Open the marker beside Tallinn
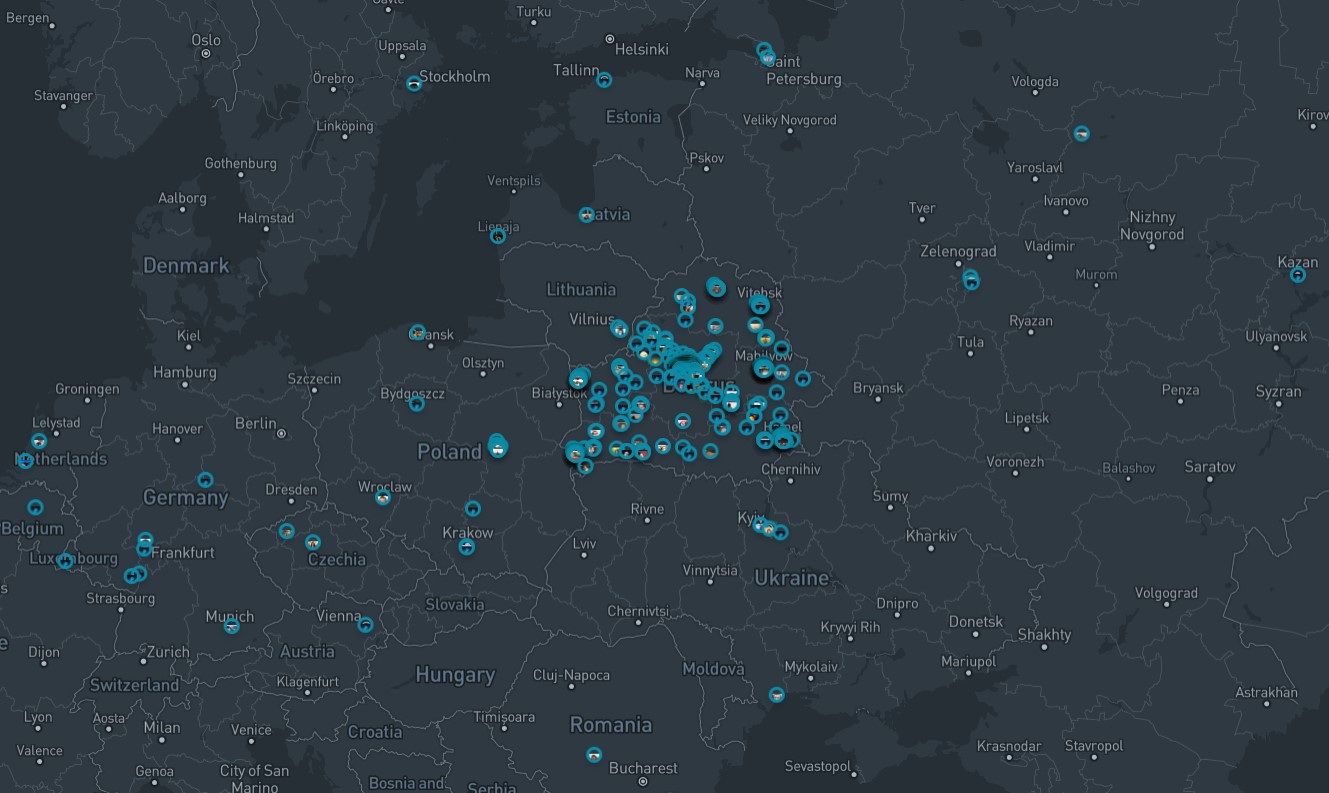This screenshot has width=1329, height=793. point(604,79)
